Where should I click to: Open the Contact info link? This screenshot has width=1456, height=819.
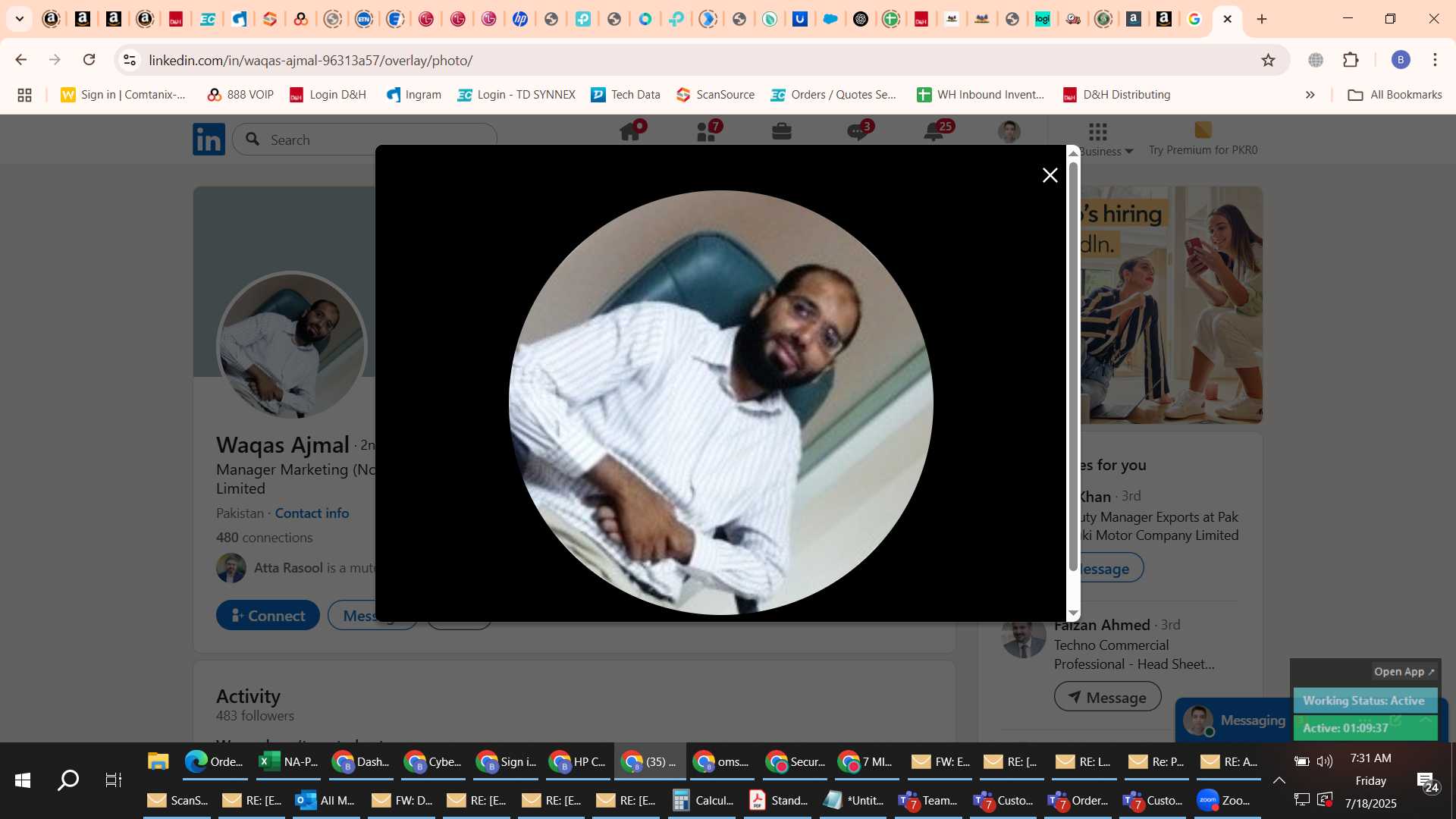pos(312,513)
